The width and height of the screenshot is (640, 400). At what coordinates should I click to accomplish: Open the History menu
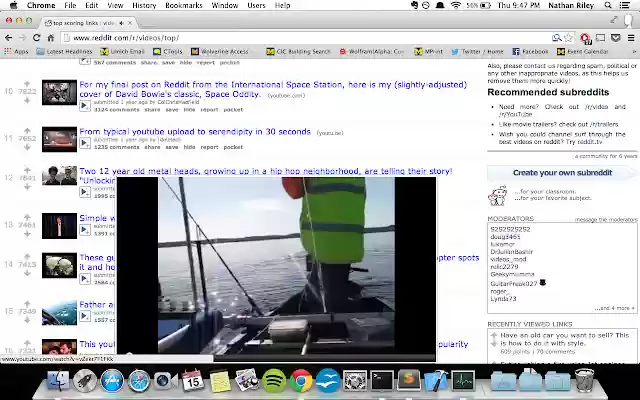click(144, 5)
